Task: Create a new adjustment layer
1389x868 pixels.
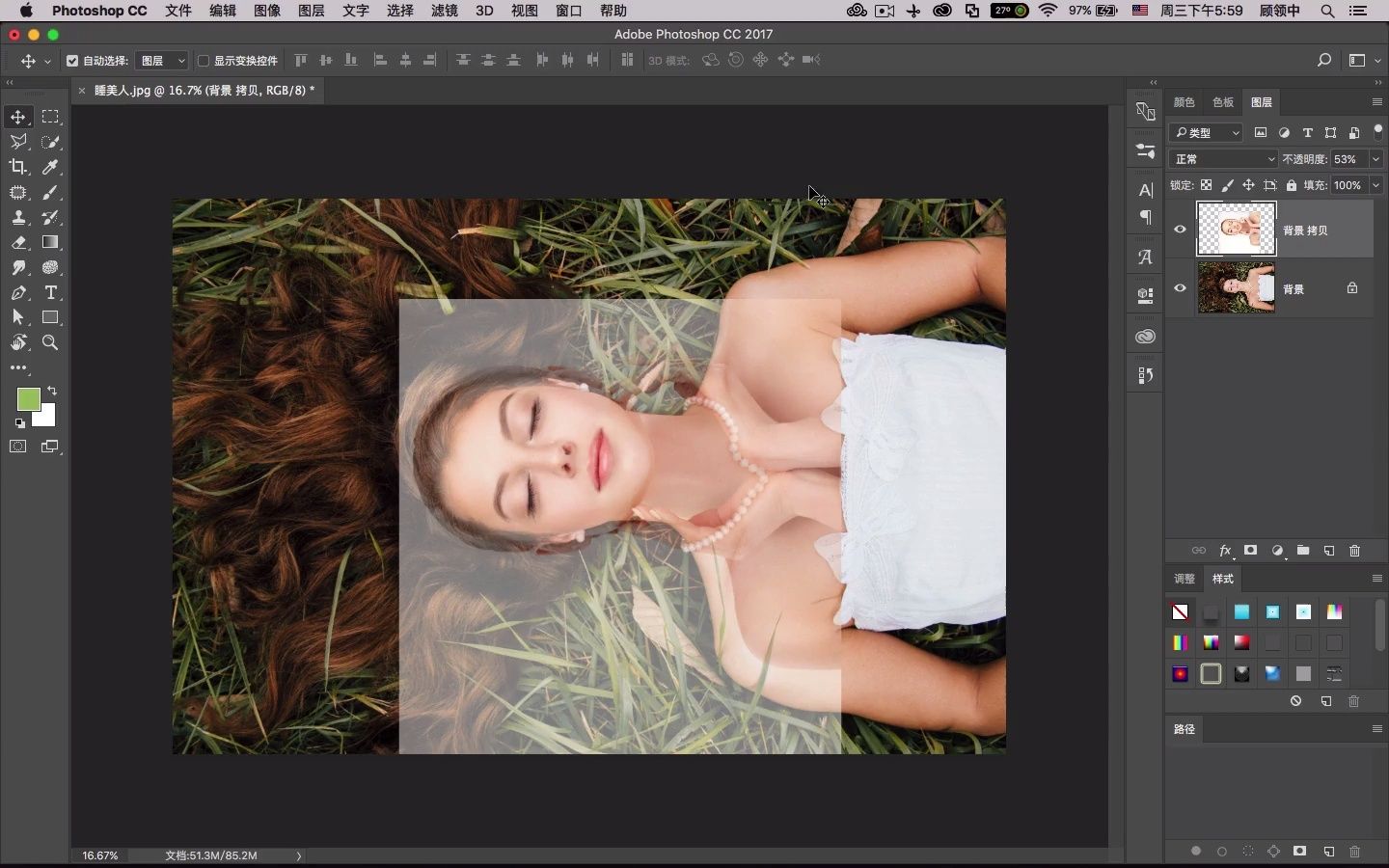Action: (1277, 551)
